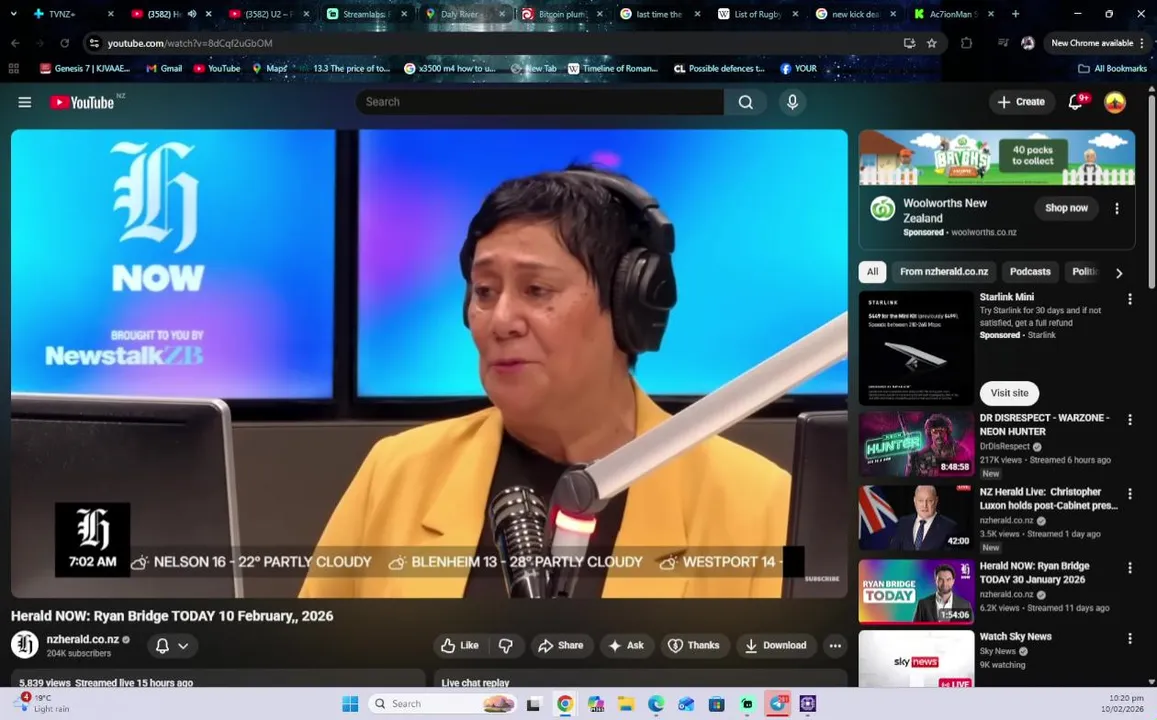Open DR DISRESPECT Warzone video thumbnail
This screenshot has width=1157, height=720.
click(x=916, y=444)
